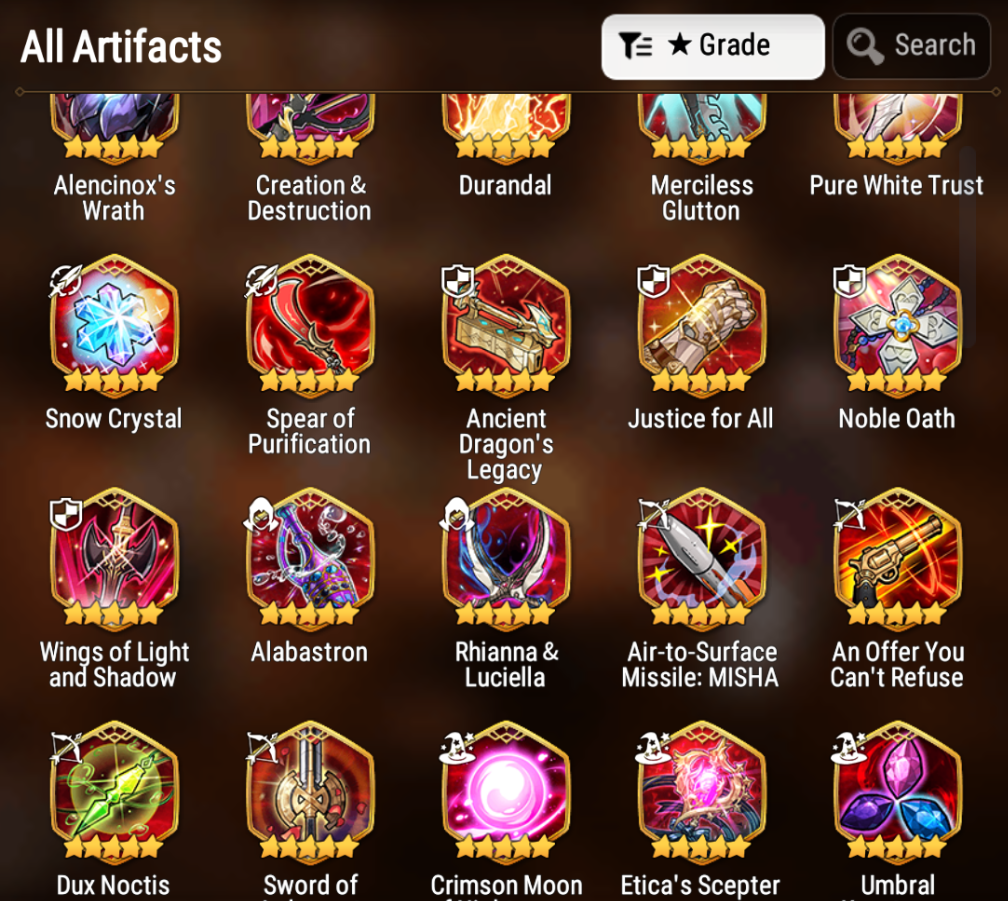The image size is (1008, 901).
Task: Click the Search artifacts field
Action: point(912,46)
